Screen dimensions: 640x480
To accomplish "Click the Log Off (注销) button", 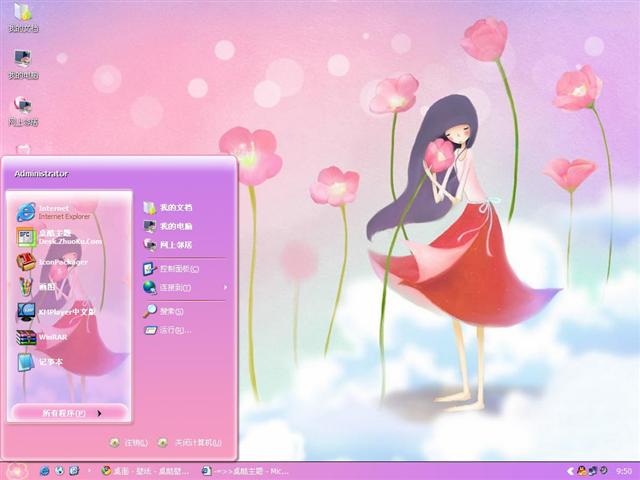I will point(129,442).
